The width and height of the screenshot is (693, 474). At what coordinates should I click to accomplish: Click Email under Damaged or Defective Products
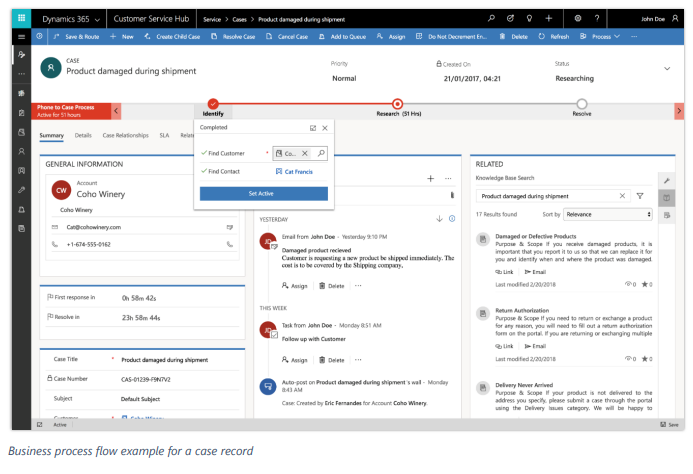[x=535, y=272]
